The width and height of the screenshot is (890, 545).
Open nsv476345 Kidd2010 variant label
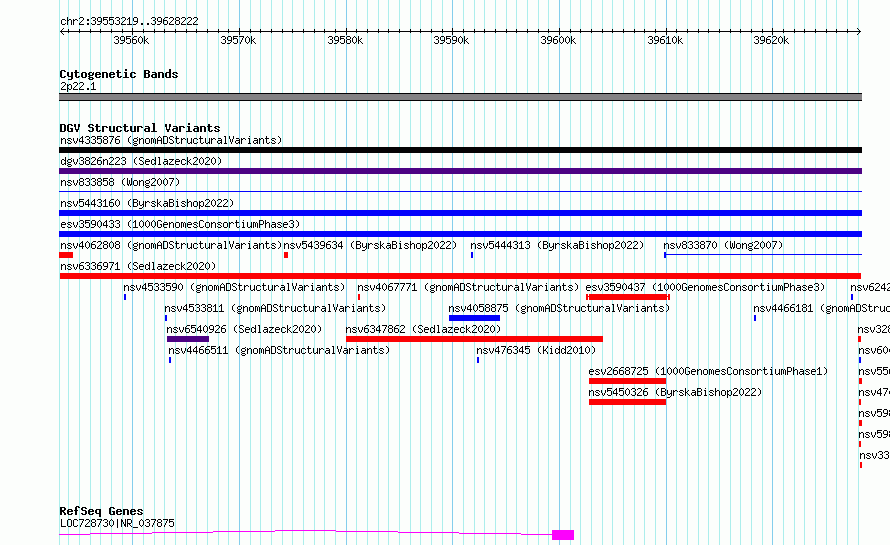coord(536,350)
